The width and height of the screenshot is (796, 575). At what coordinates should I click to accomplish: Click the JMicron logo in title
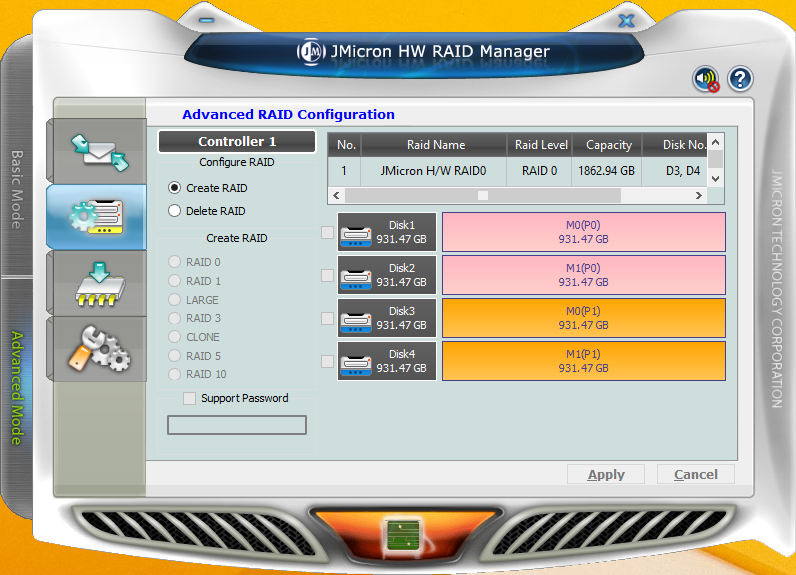(311, 51)
